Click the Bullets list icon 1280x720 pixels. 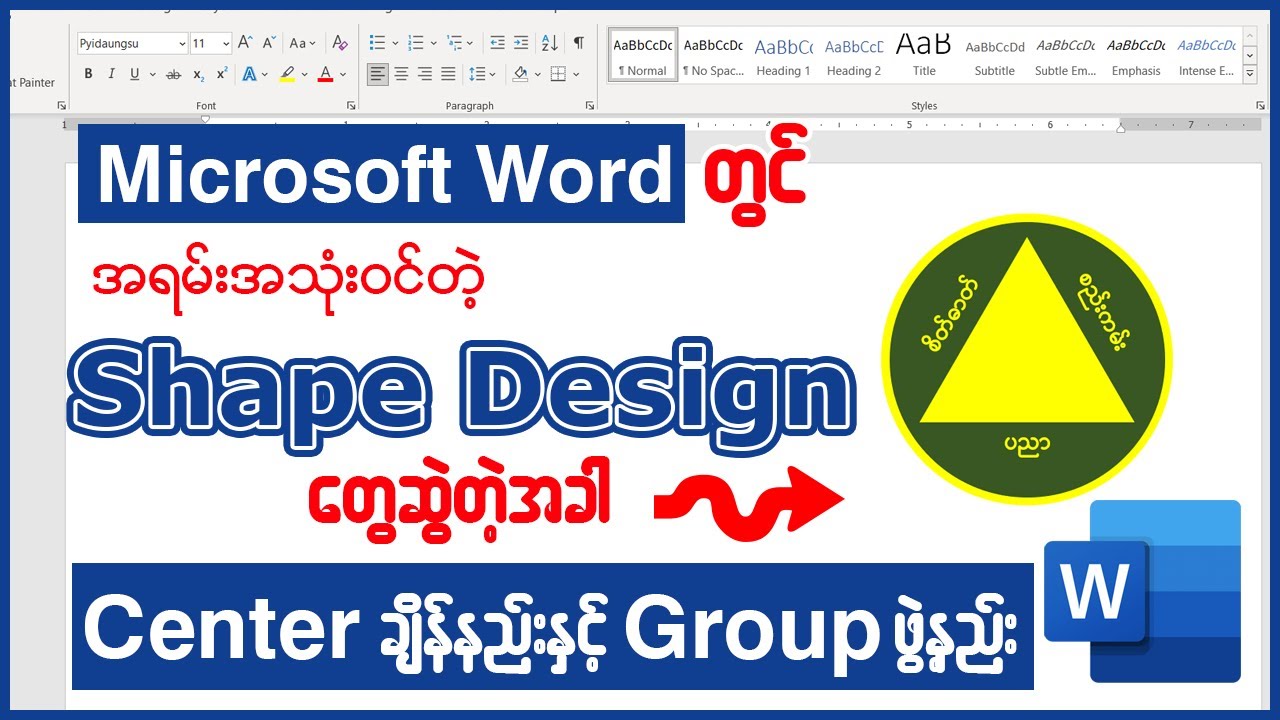click(x=377, y=43)
